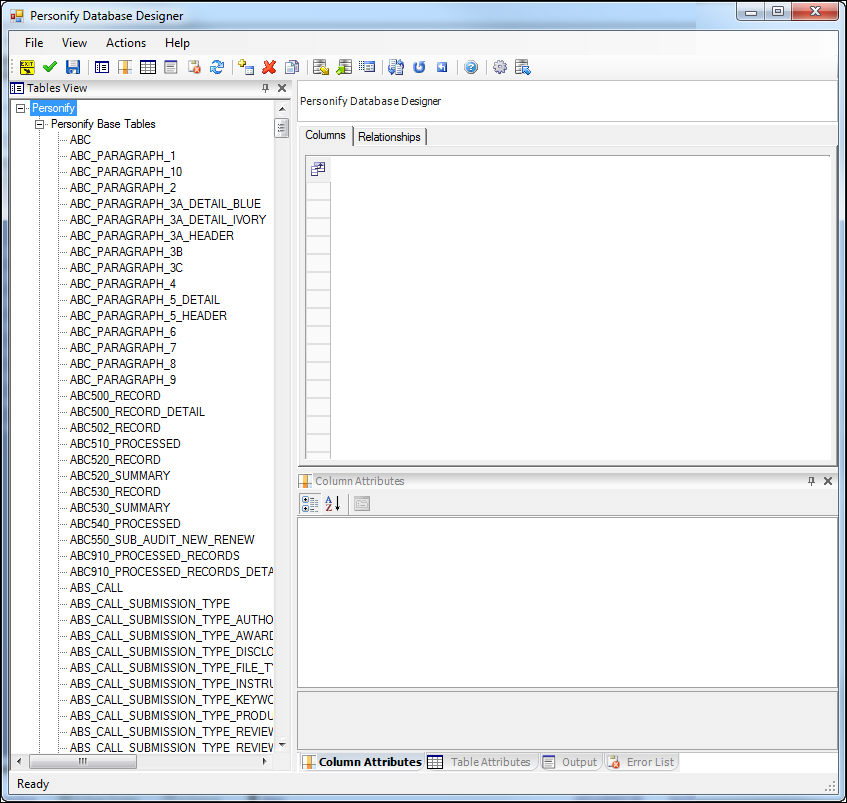Click the blue dotted grid view icon
847x803 pixels.
[x=367, y=67]
